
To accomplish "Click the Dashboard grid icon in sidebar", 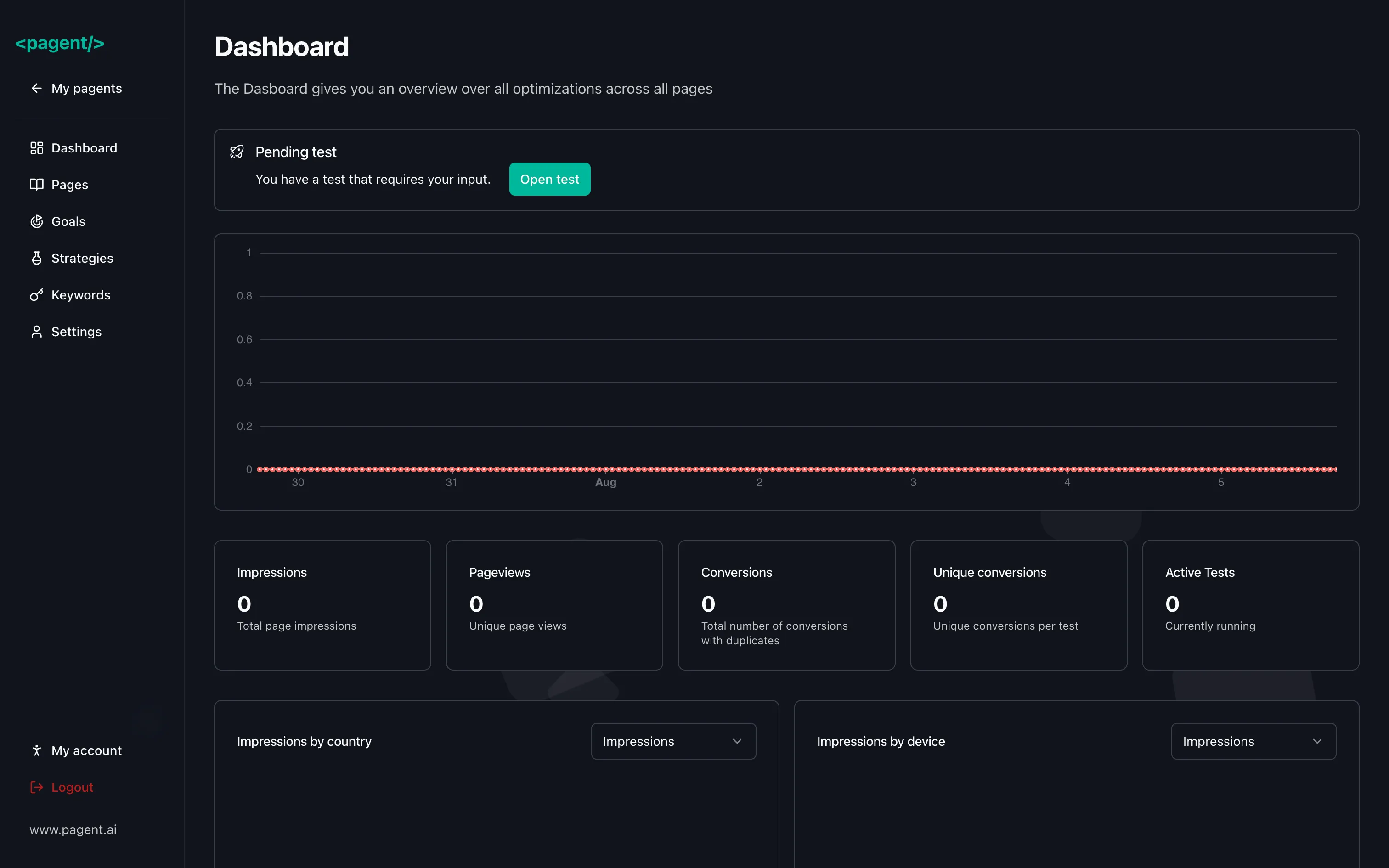I will point(37,148).
